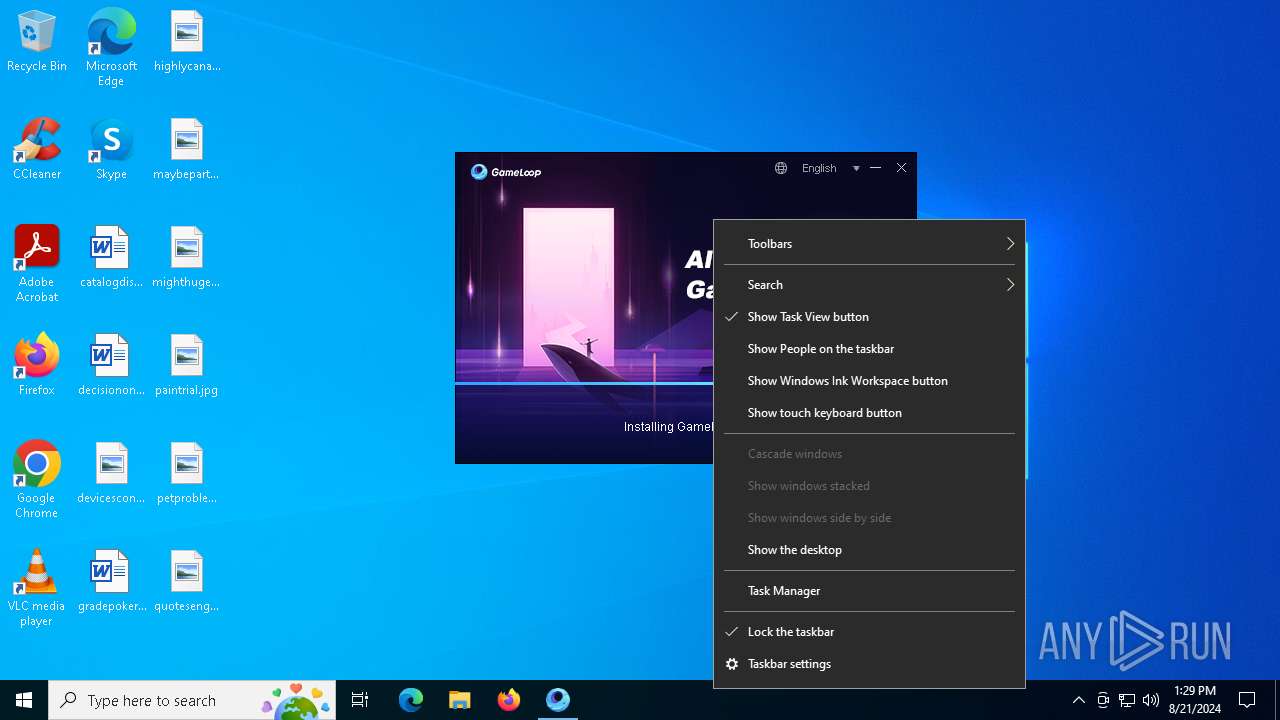Select the paintrial.jpg file icon
Image resolution: width=1280 pixels, height=720 pixels.
(187, 366)
